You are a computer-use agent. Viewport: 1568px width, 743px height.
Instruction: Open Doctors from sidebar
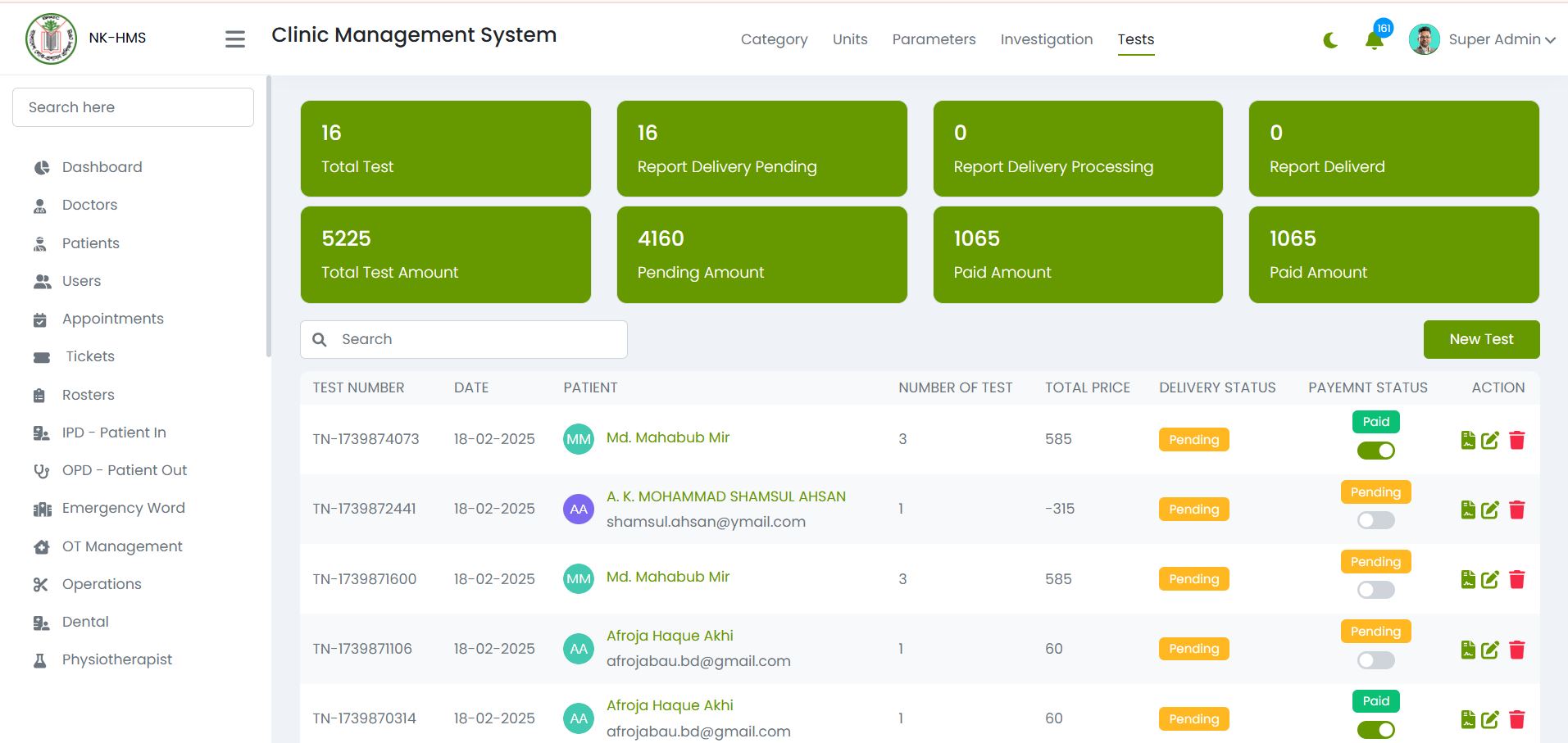[x=75, y=205]
